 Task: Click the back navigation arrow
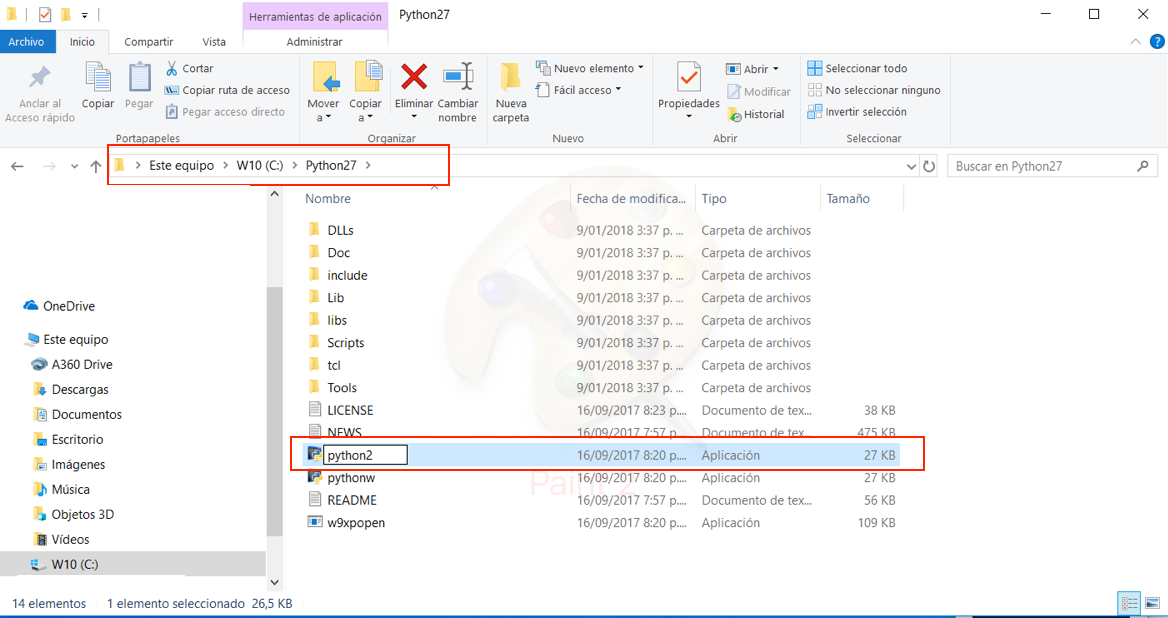point(17,166)
